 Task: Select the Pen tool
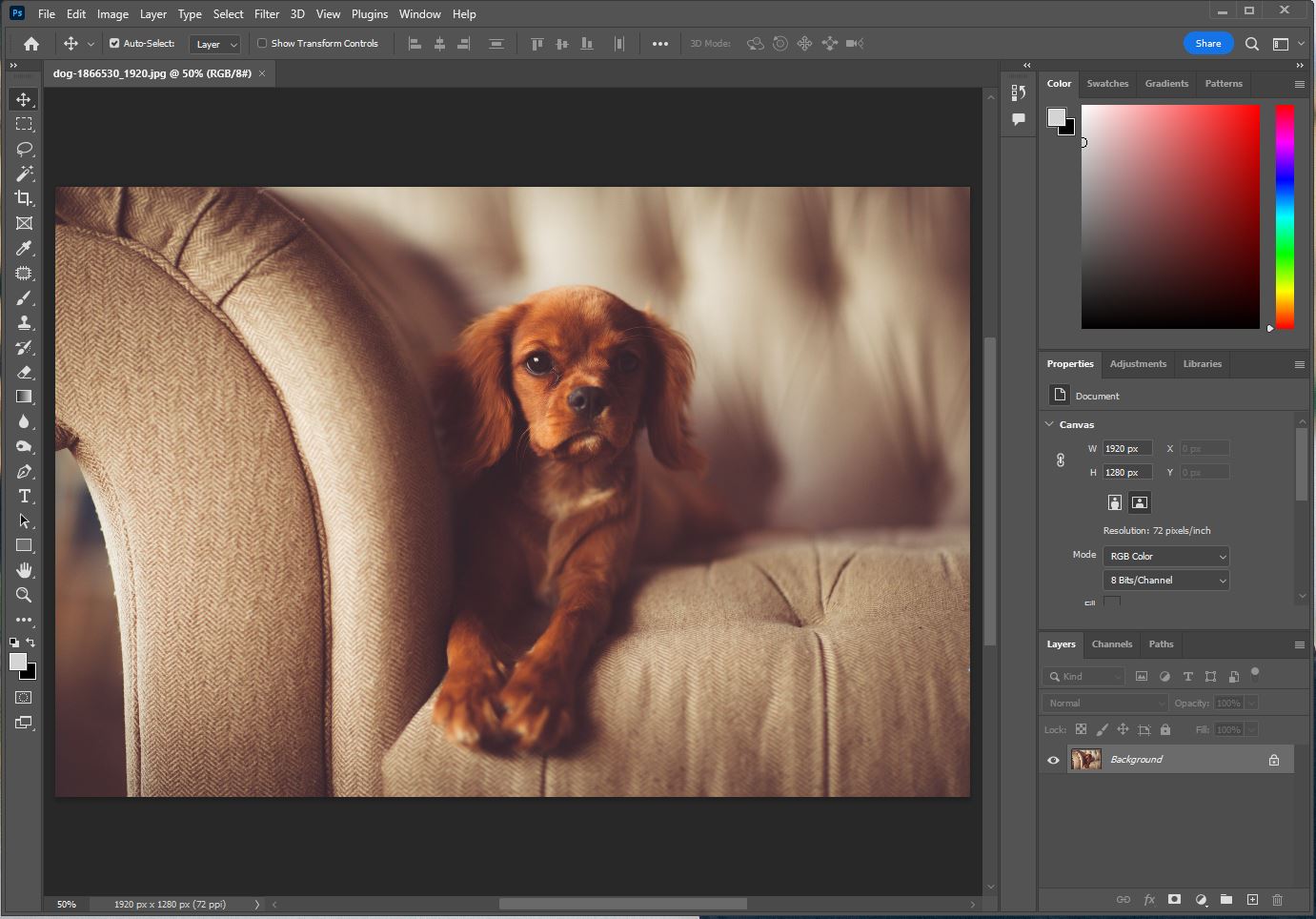click(24, 471)
